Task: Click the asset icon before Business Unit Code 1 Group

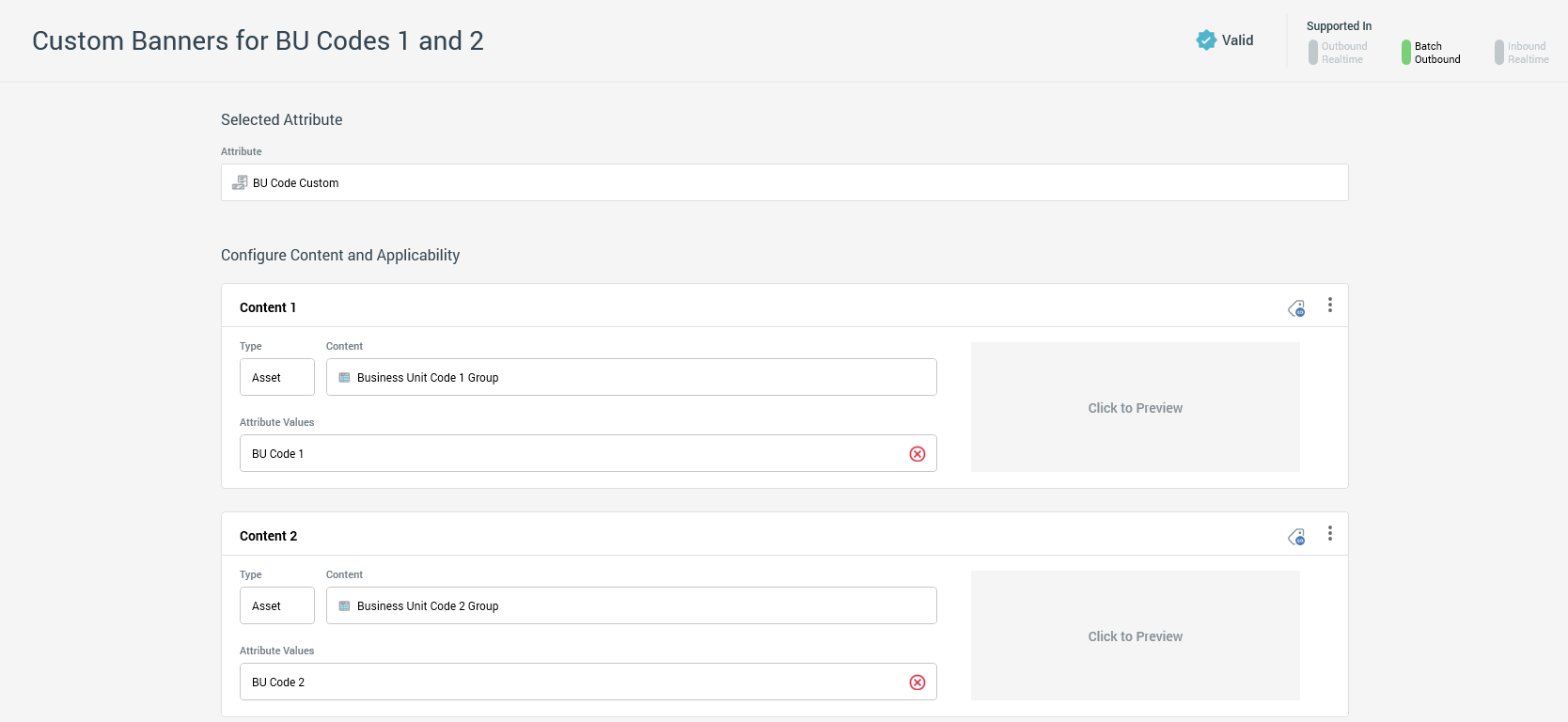Action: 344,378
